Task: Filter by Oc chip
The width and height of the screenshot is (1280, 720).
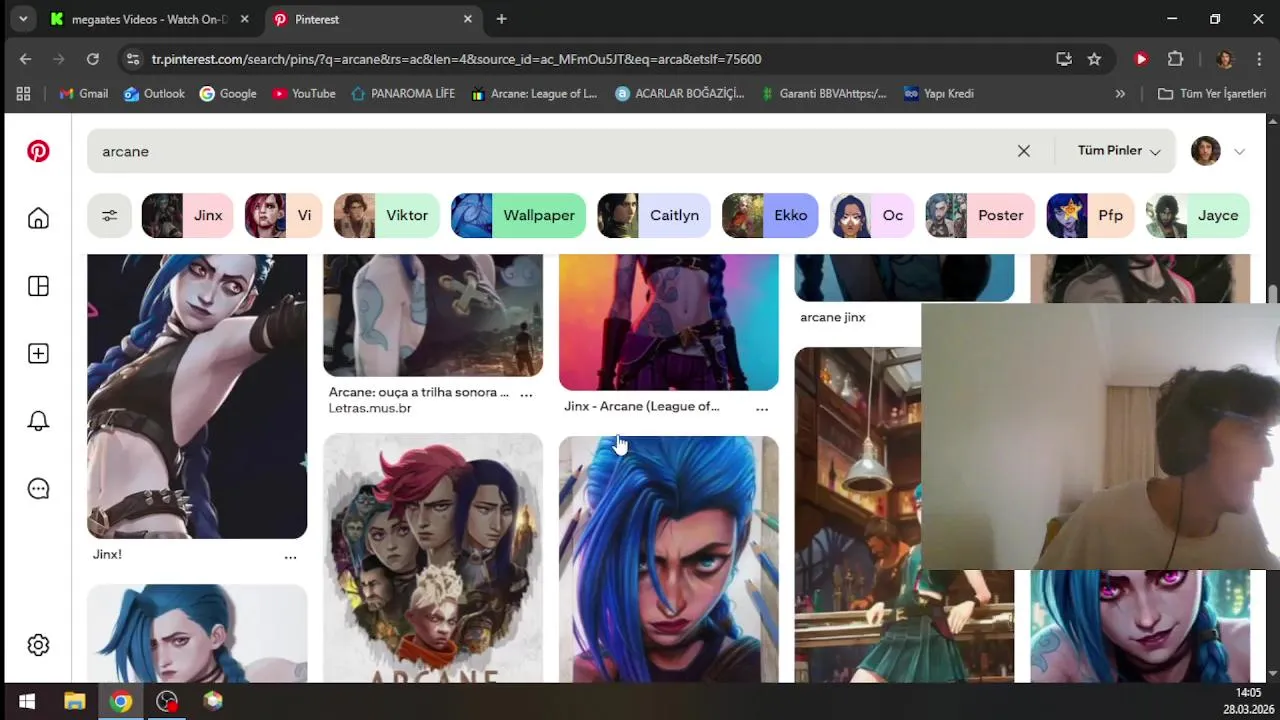Action: [x=872, y=215]
